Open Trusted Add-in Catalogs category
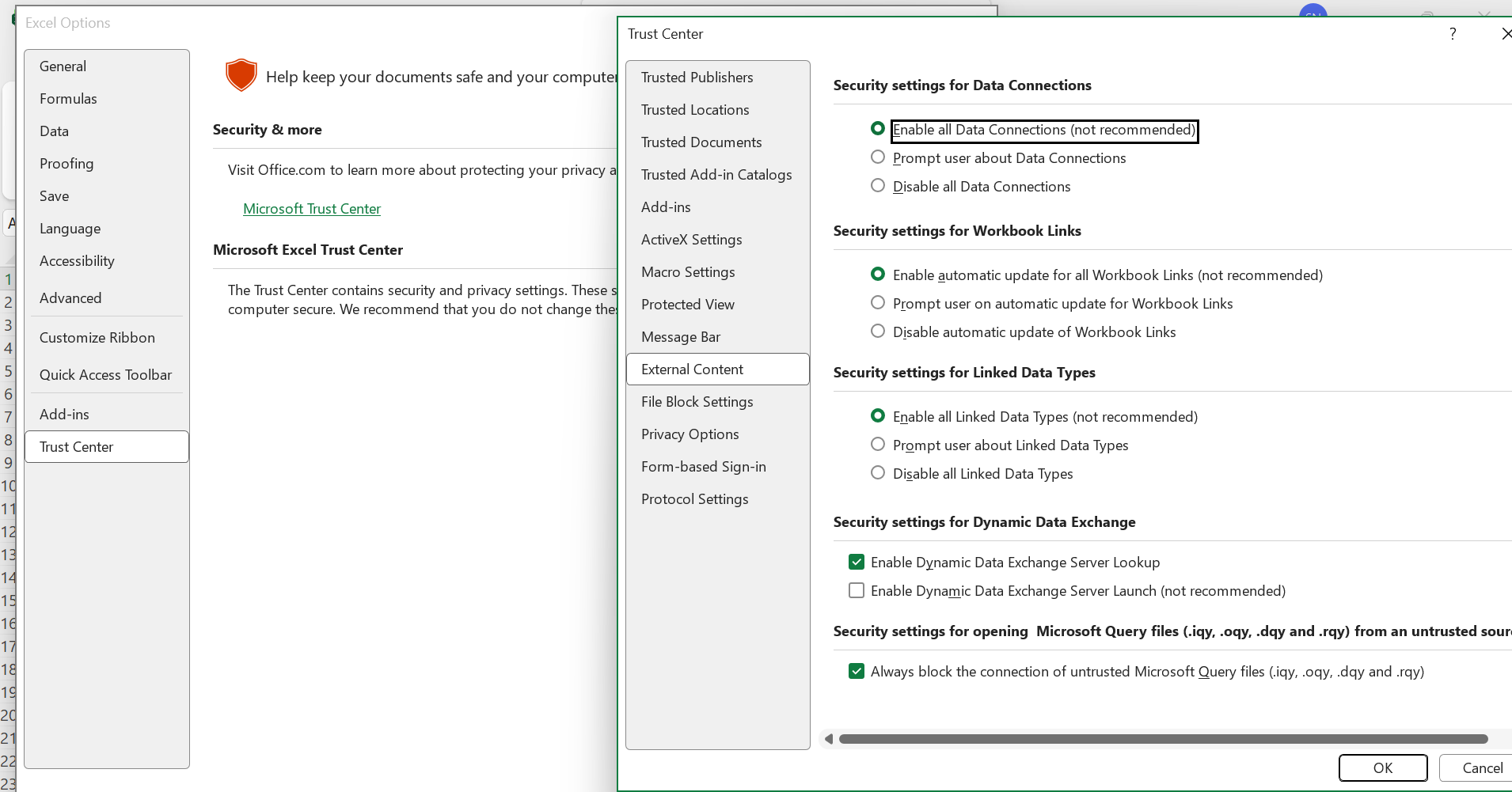1512x792 pixels. click(718, 175)
